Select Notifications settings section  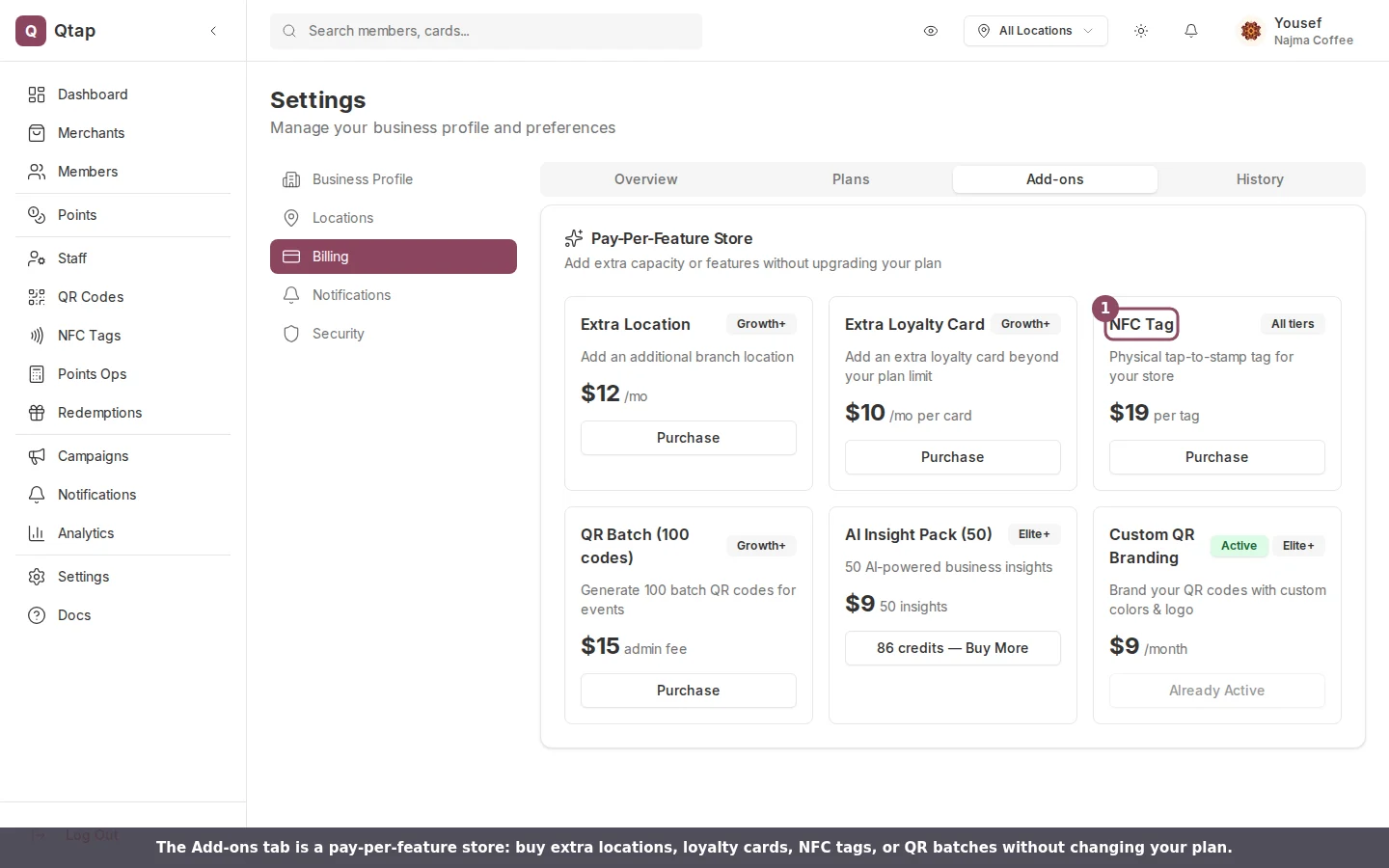point(394,295)
